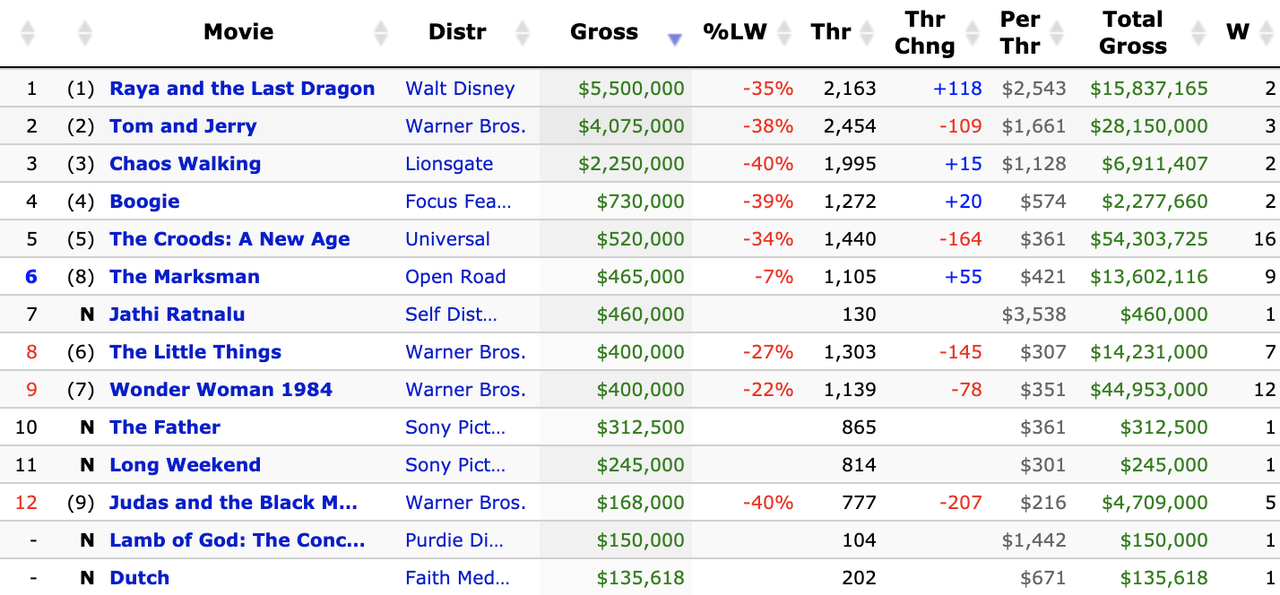Click the blue descending arrow beside Gross

click(675, 39)
